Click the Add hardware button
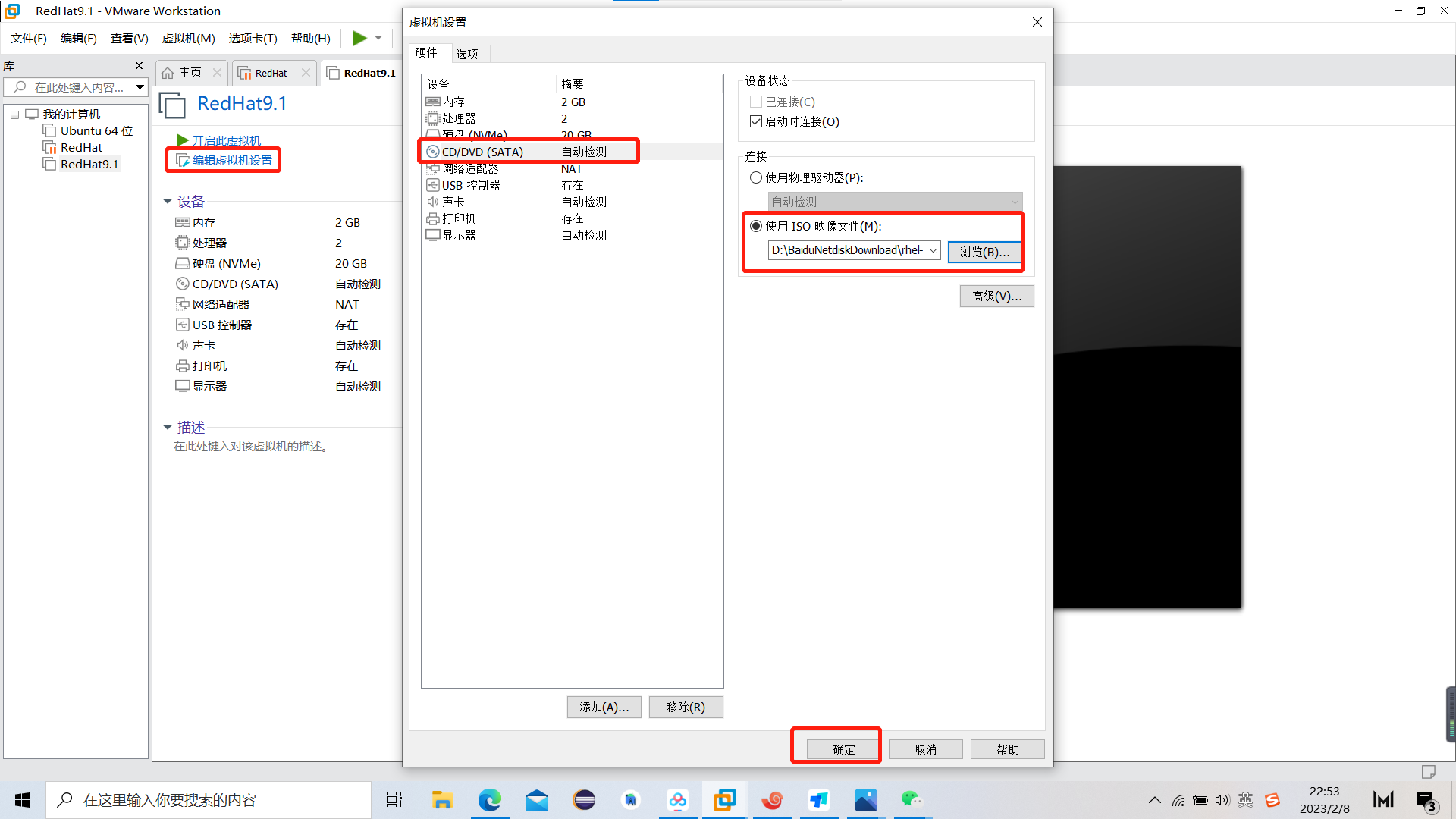The image size is (1456, 819). point(604,707)
